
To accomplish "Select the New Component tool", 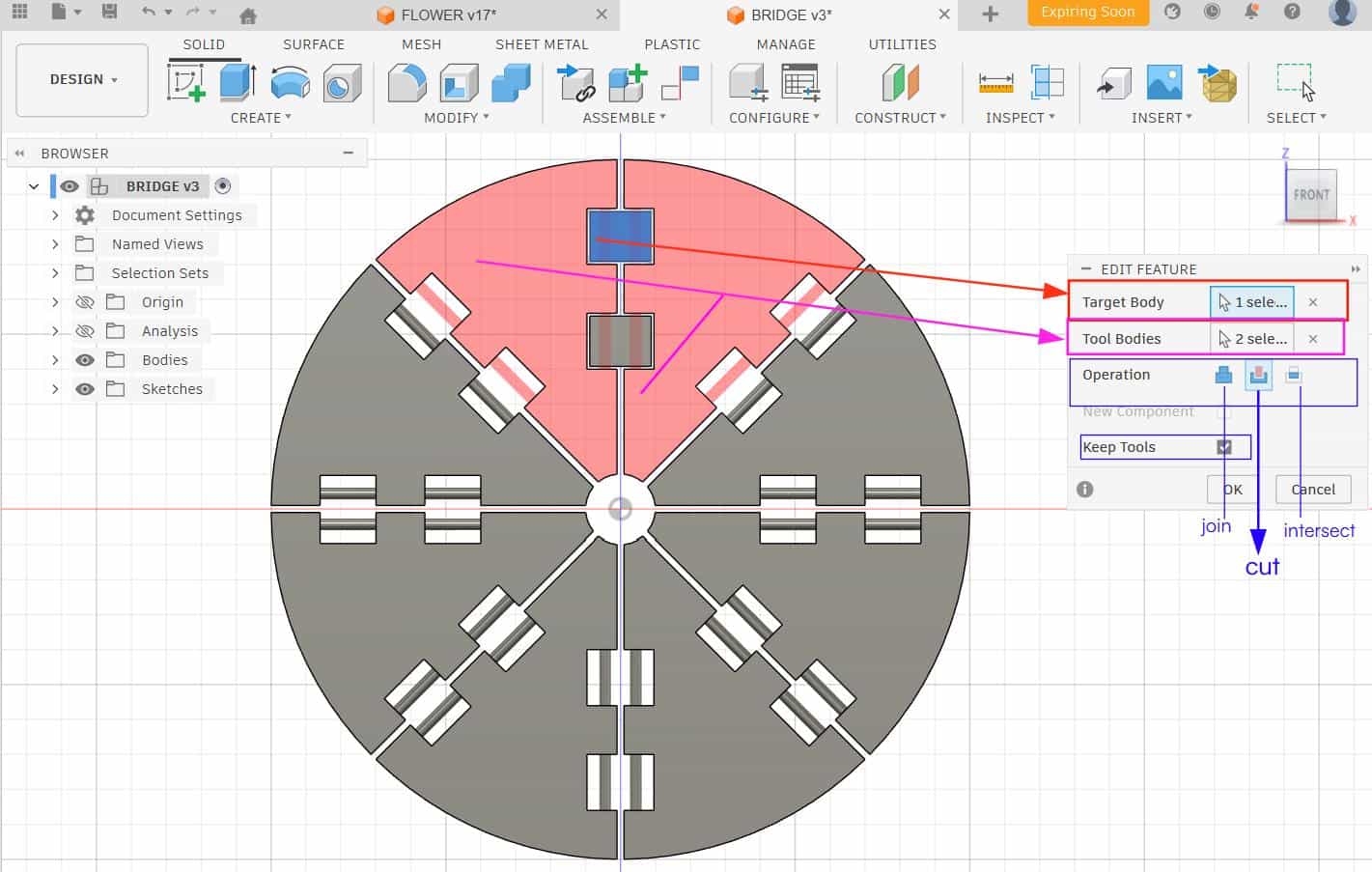I will coord(628,83).
